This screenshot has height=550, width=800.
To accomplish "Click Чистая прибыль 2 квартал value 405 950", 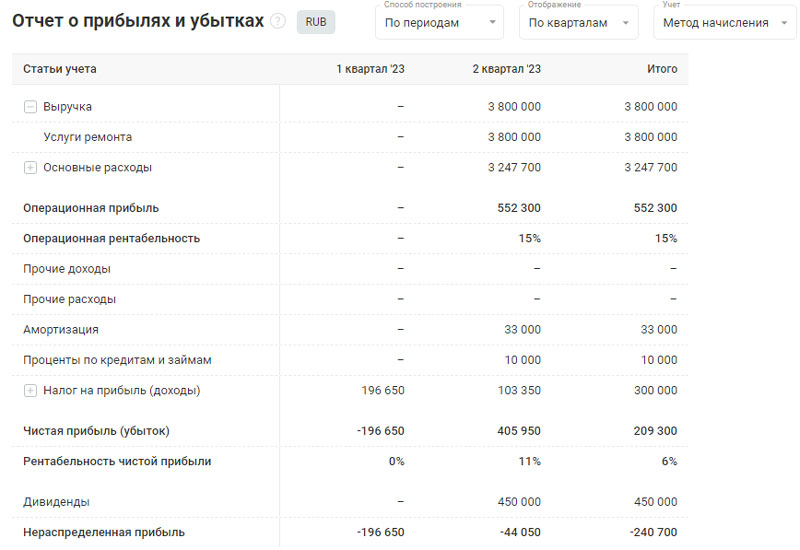I will click(x=519, y=431).
